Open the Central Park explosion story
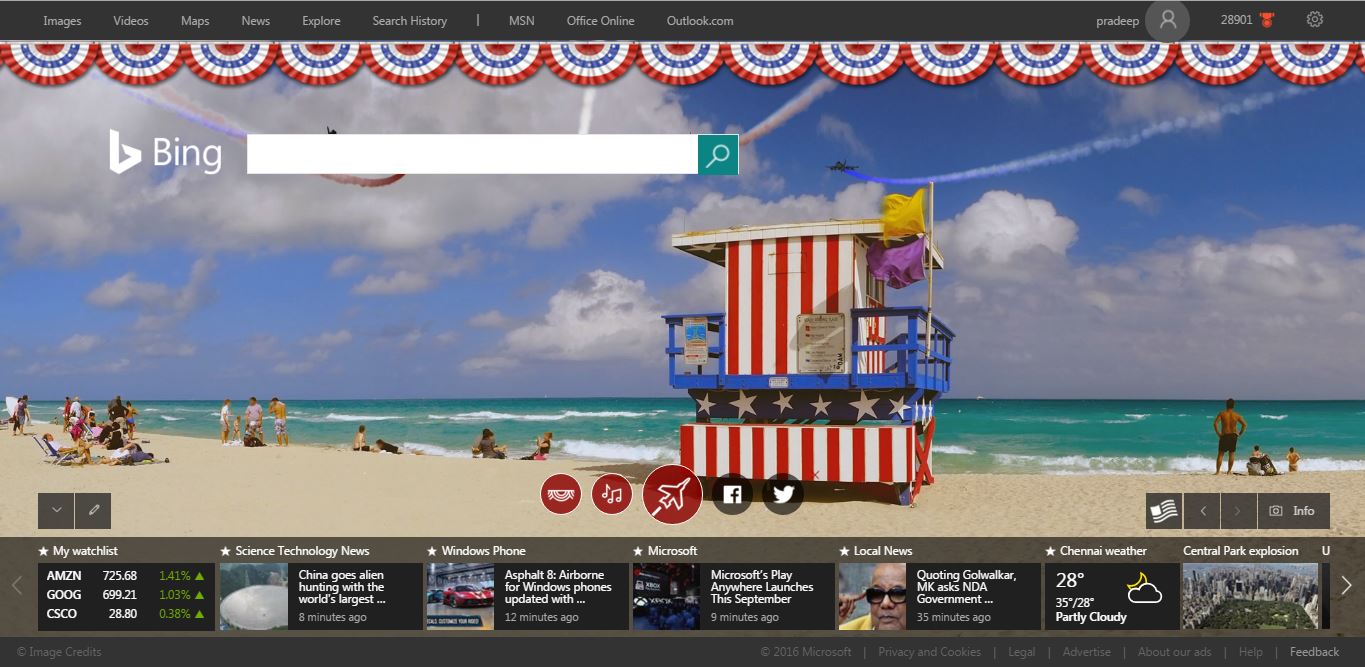The image size is (1365, 667). tap(1241, 551)
